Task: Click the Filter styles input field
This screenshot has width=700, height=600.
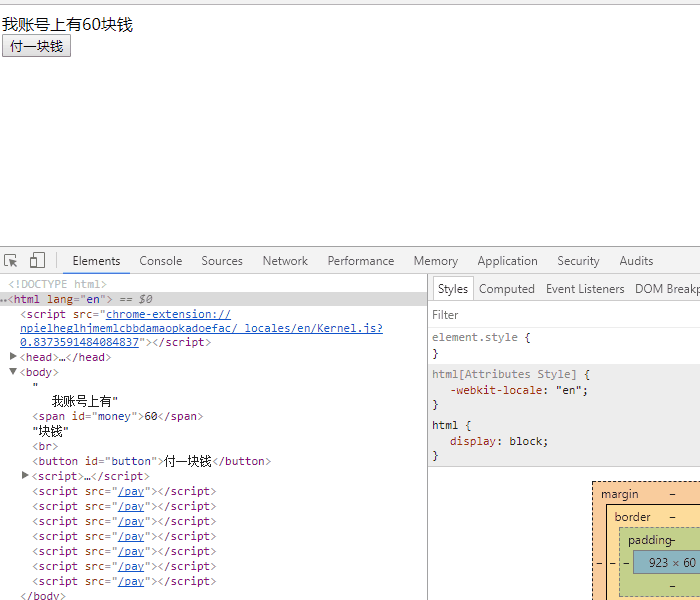Action: point(564,315)
